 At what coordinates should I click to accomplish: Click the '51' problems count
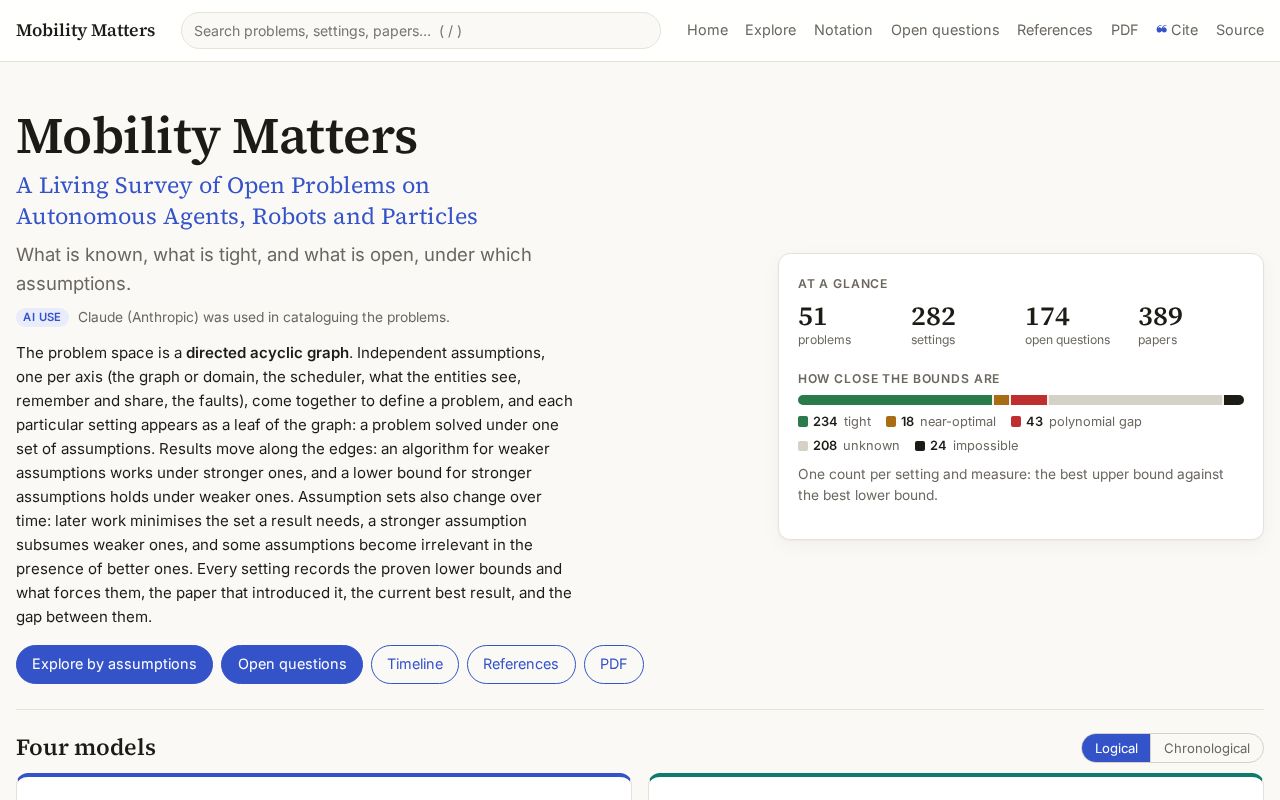(x=813, y=316)
